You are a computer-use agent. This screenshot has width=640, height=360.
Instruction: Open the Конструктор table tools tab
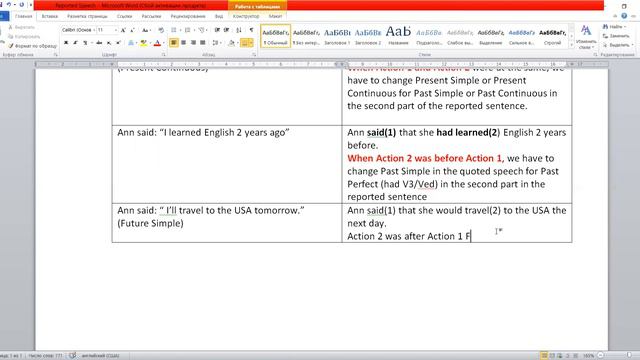[x=246, y=16]
